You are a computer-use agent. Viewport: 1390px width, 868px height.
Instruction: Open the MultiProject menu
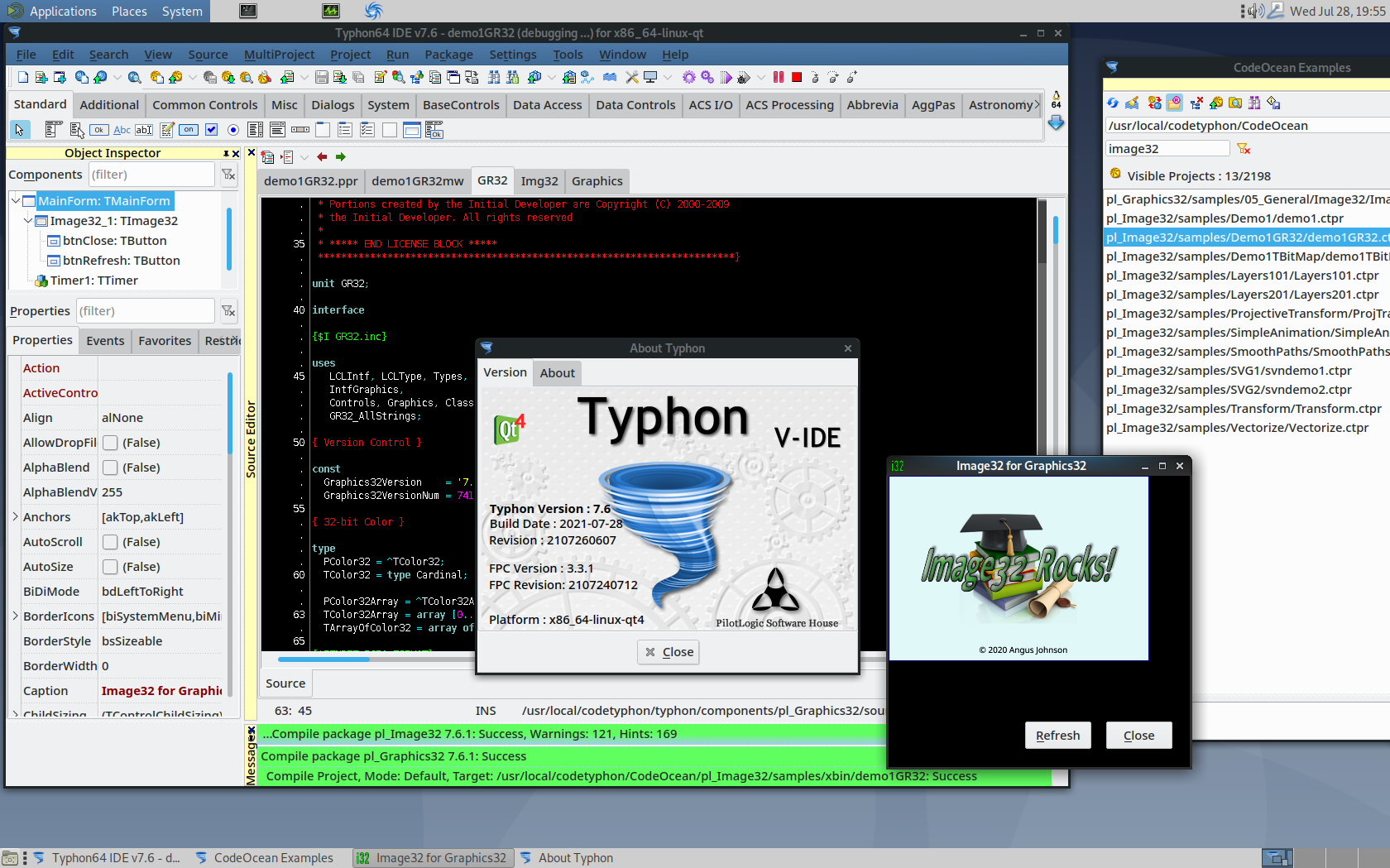[279, 55]
